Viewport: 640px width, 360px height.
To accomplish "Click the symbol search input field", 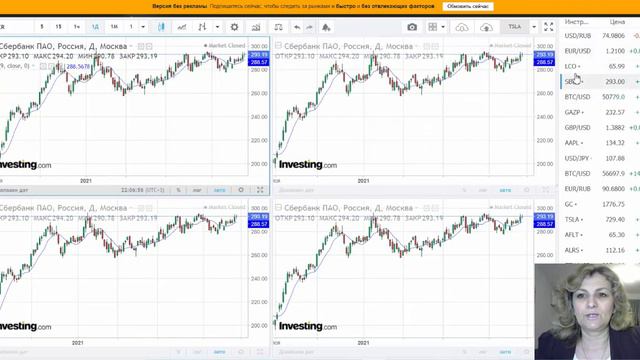I will point(16,27).
